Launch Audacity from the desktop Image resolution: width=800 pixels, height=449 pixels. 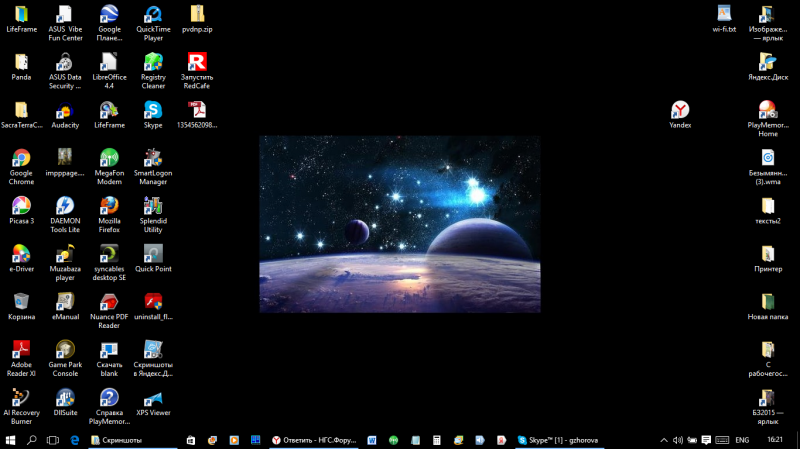(x=65, y=110)
